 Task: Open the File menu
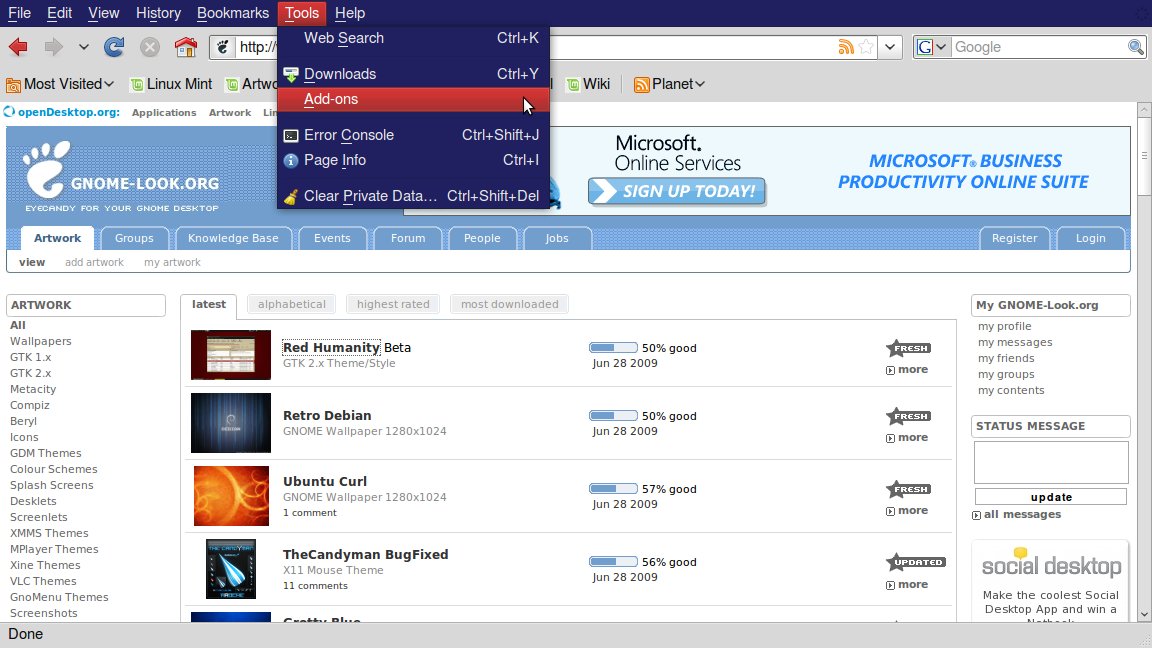pyautogui.click(x=19, y=12)
